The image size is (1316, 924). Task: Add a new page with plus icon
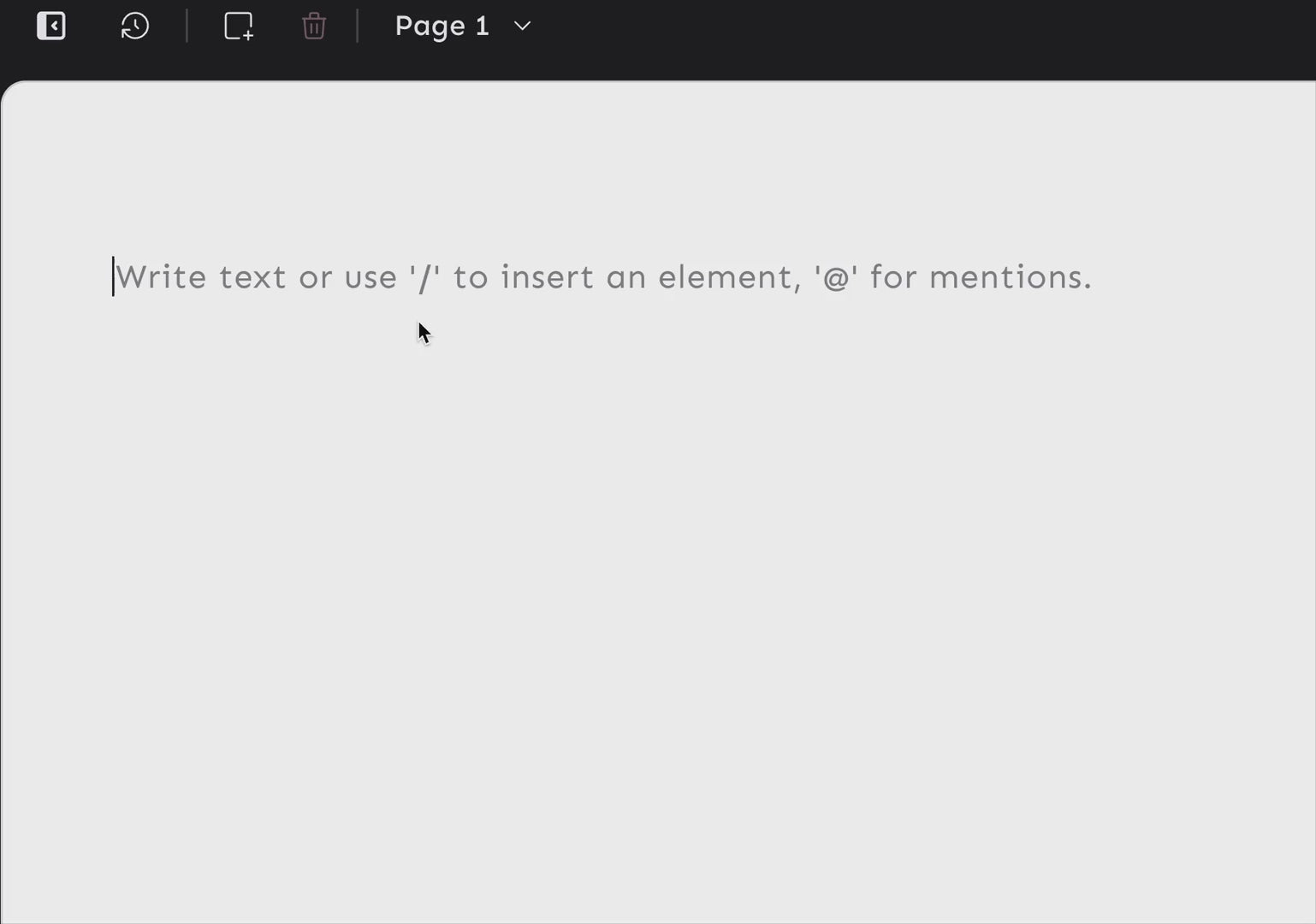pyautogui.click(x=239, y=26)
